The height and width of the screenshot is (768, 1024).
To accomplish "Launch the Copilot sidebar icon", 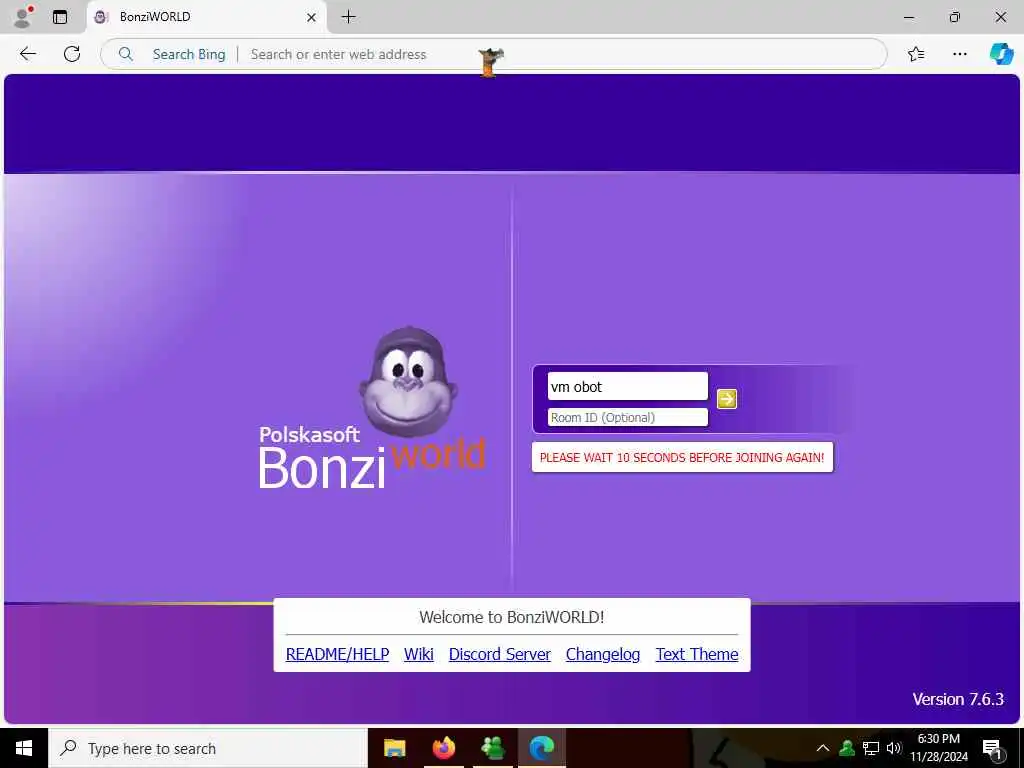I will pyautogui.click(x=1001, y=54).
